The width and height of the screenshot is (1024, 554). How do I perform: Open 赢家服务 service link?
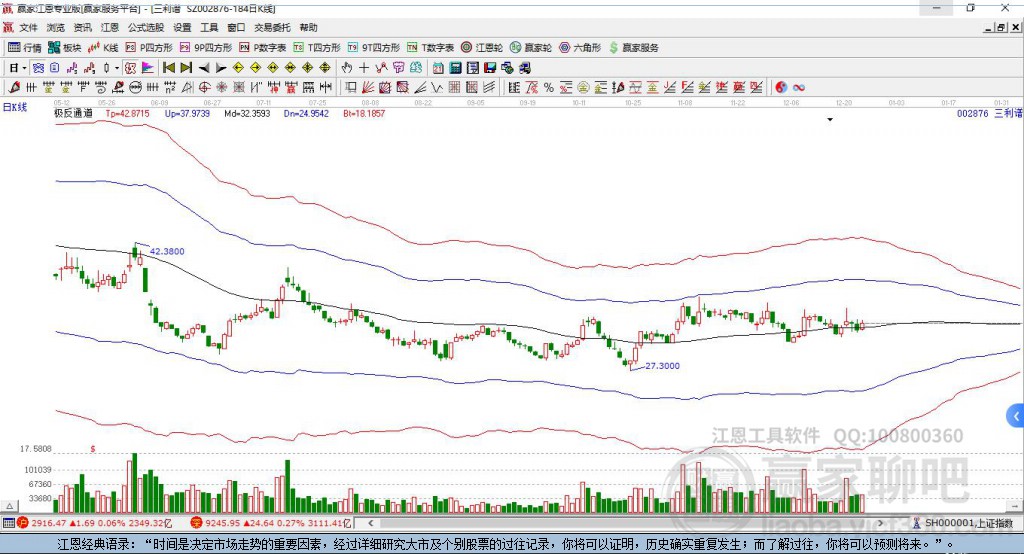coord(633,48)
